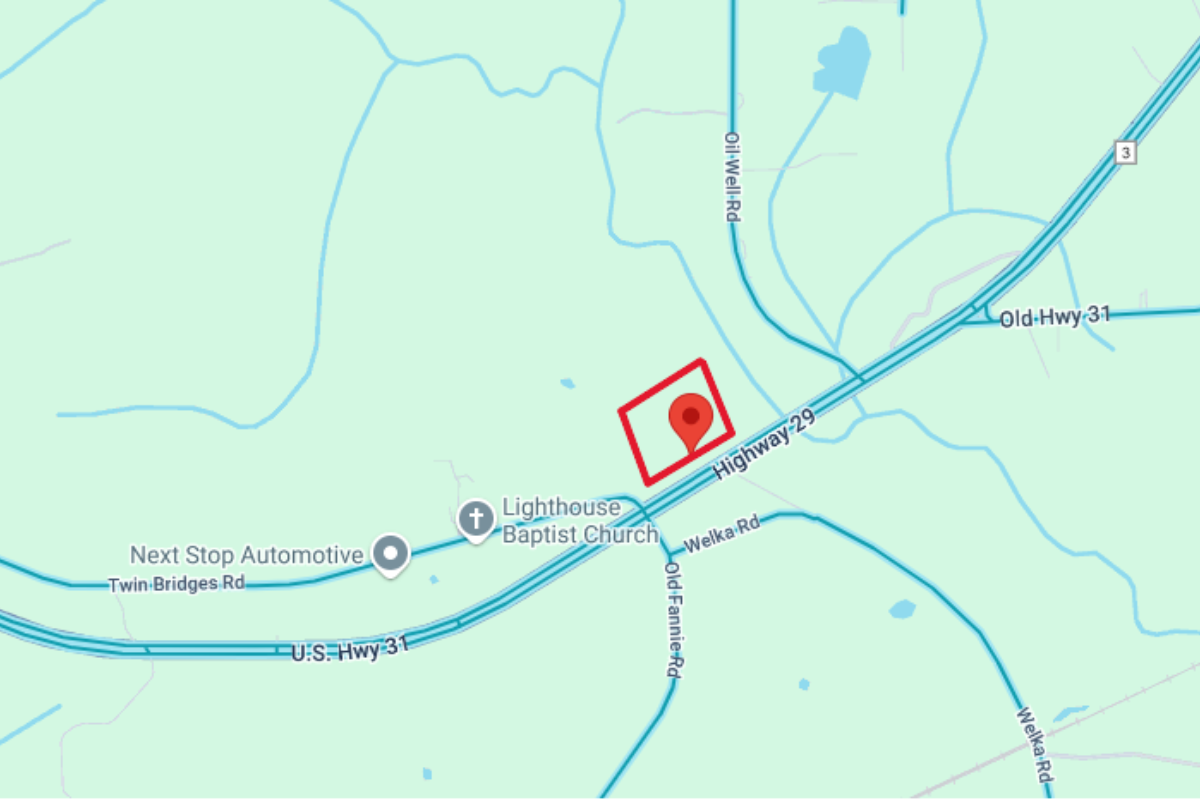Click the Next Stop Automotive place marker
This screenshot has width=1200, height=800.
click(391, 553)
